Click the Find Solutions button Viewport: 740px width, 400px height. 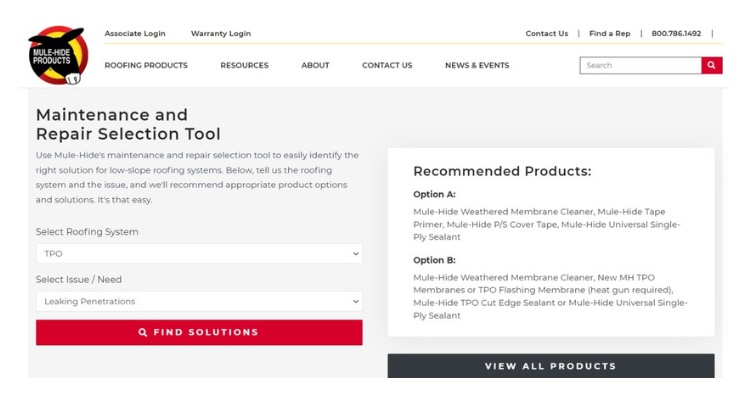coord(199,333)
